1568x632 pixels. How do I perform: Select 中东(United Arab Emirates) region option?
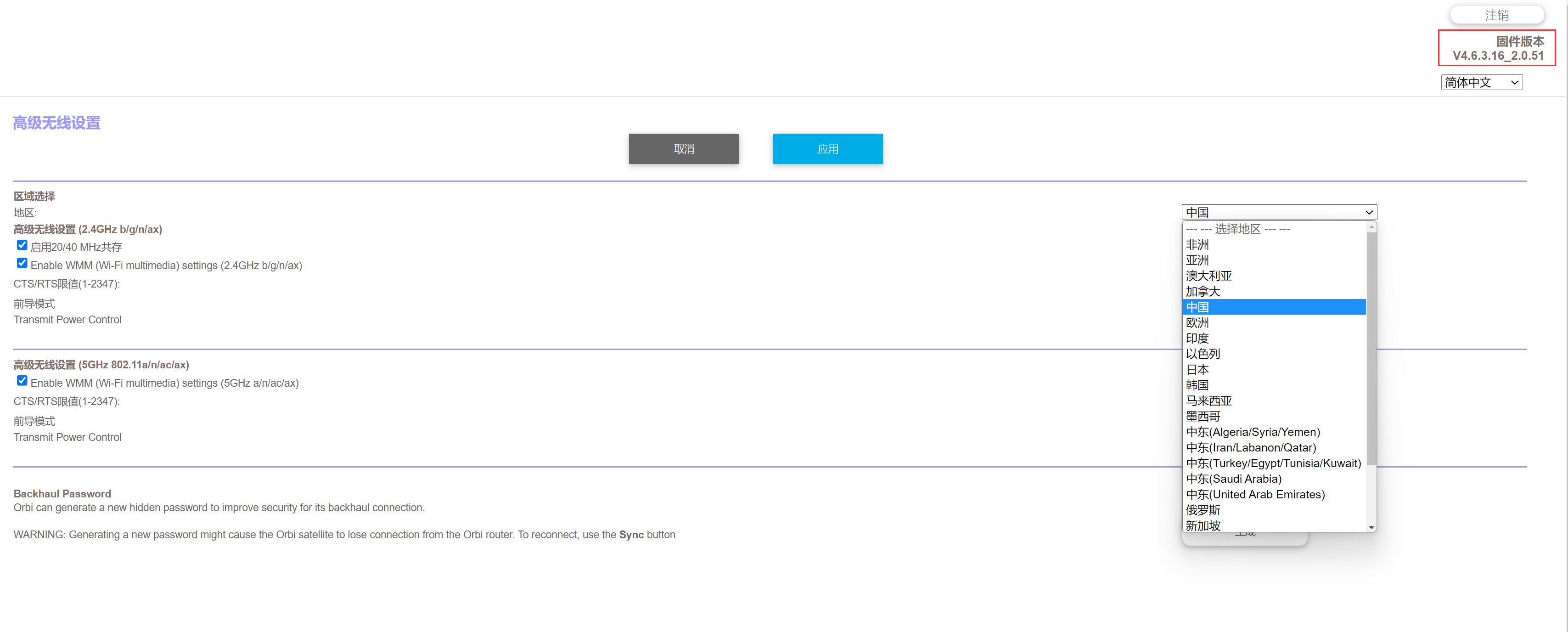(x=1254, y=494)
